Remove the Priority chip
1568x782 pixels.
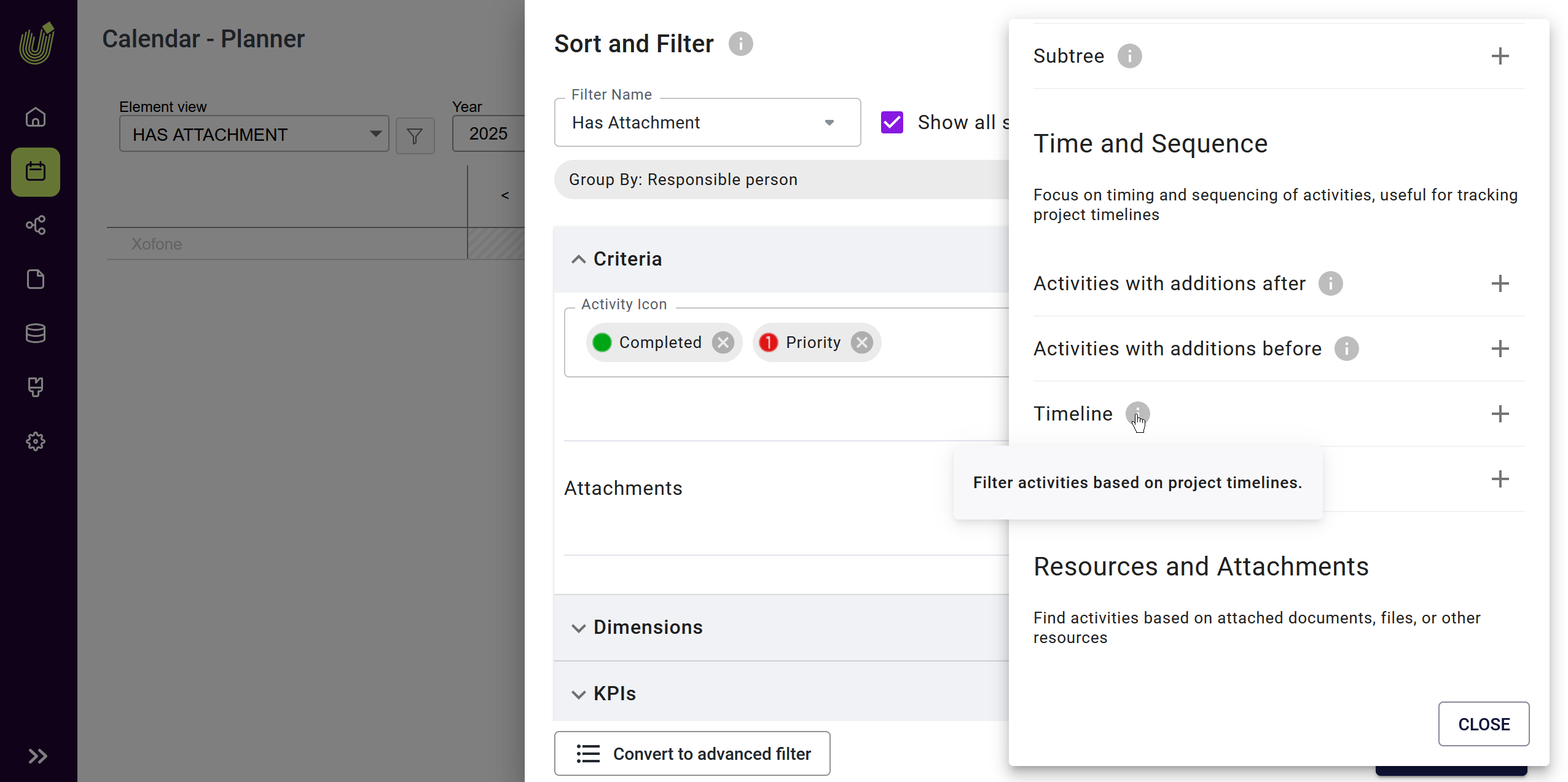pos(861,342)
